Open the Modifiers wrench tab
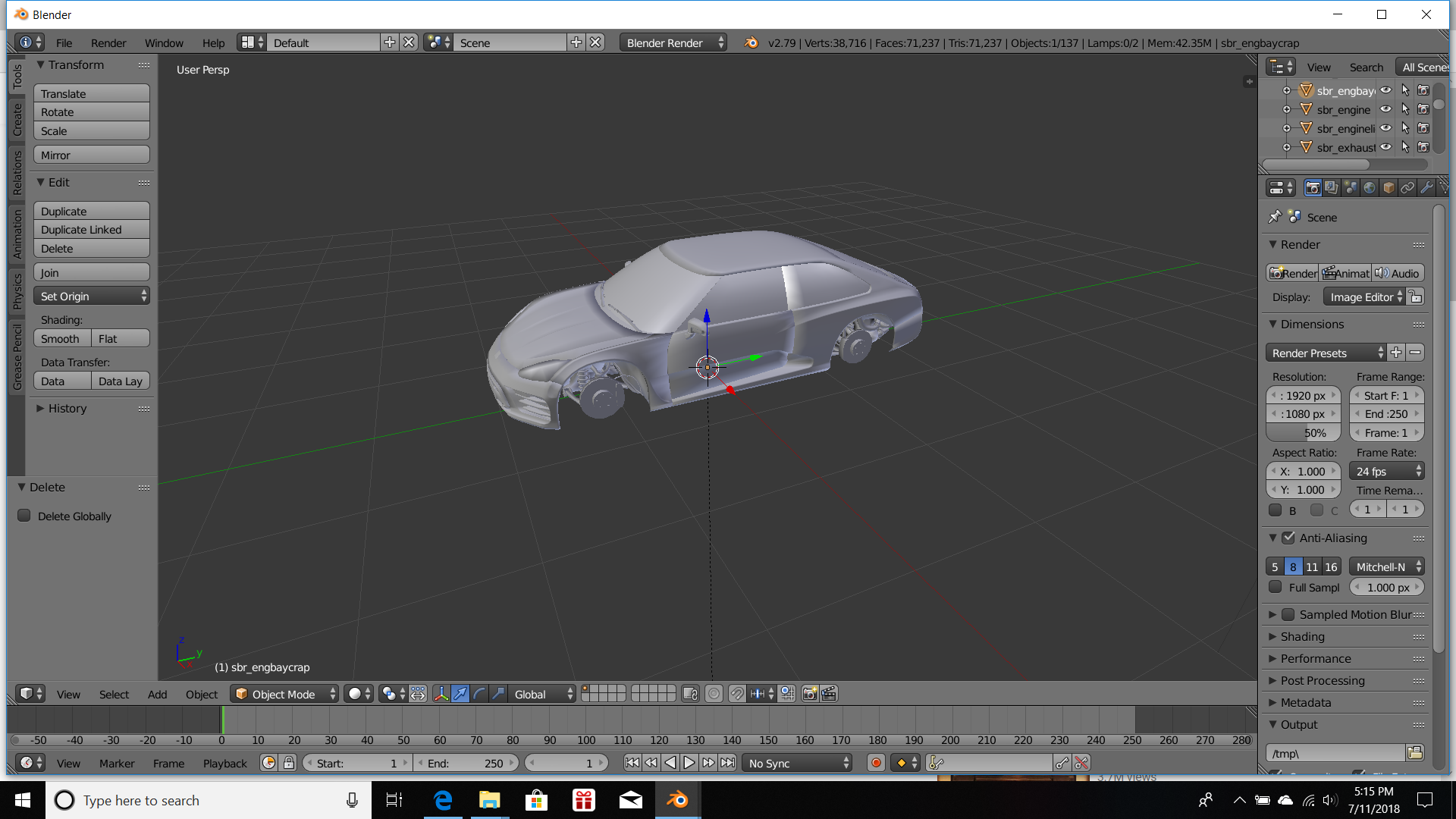This screenshot has width=1456, height=819. click(1426, 188)
